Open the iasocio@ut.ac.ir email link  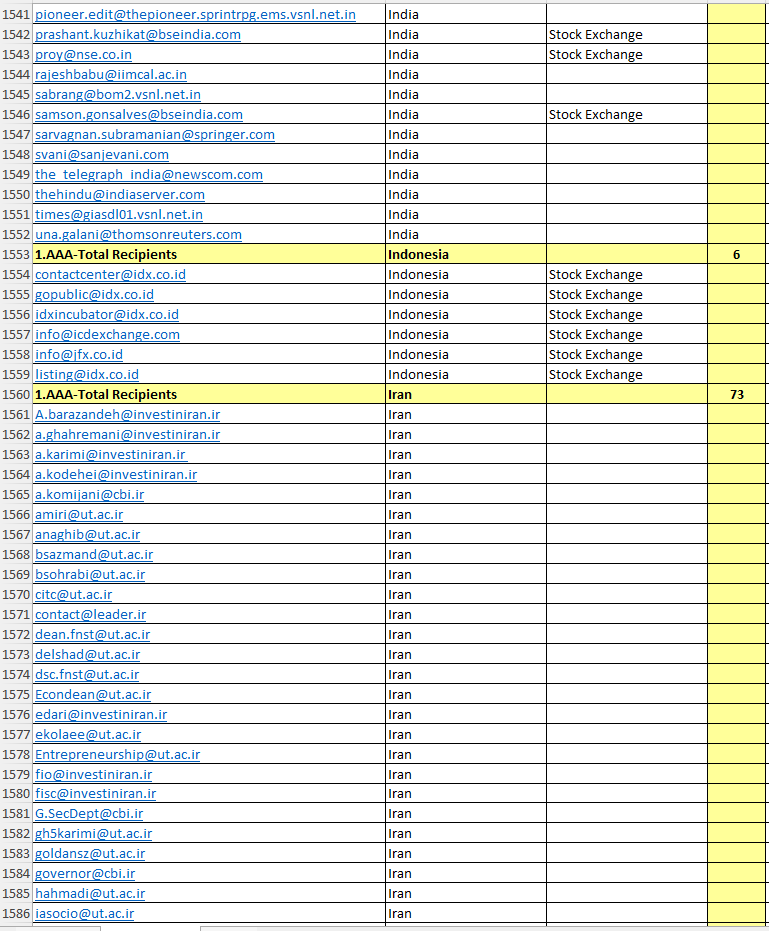click(84, 913)
